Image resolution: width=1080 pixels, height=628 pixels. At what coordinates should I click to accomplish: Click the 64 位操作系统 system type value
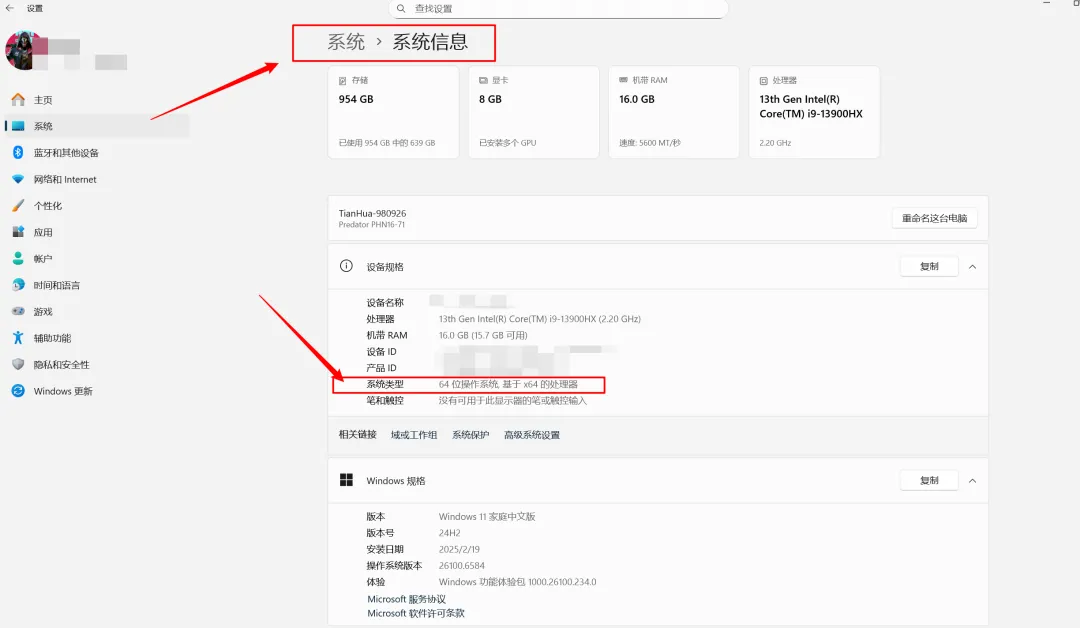tap(508, 384)
